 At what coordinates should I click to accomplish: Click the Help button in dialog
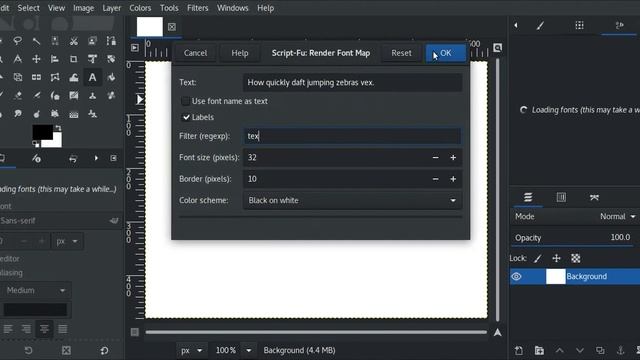[240, 53]
